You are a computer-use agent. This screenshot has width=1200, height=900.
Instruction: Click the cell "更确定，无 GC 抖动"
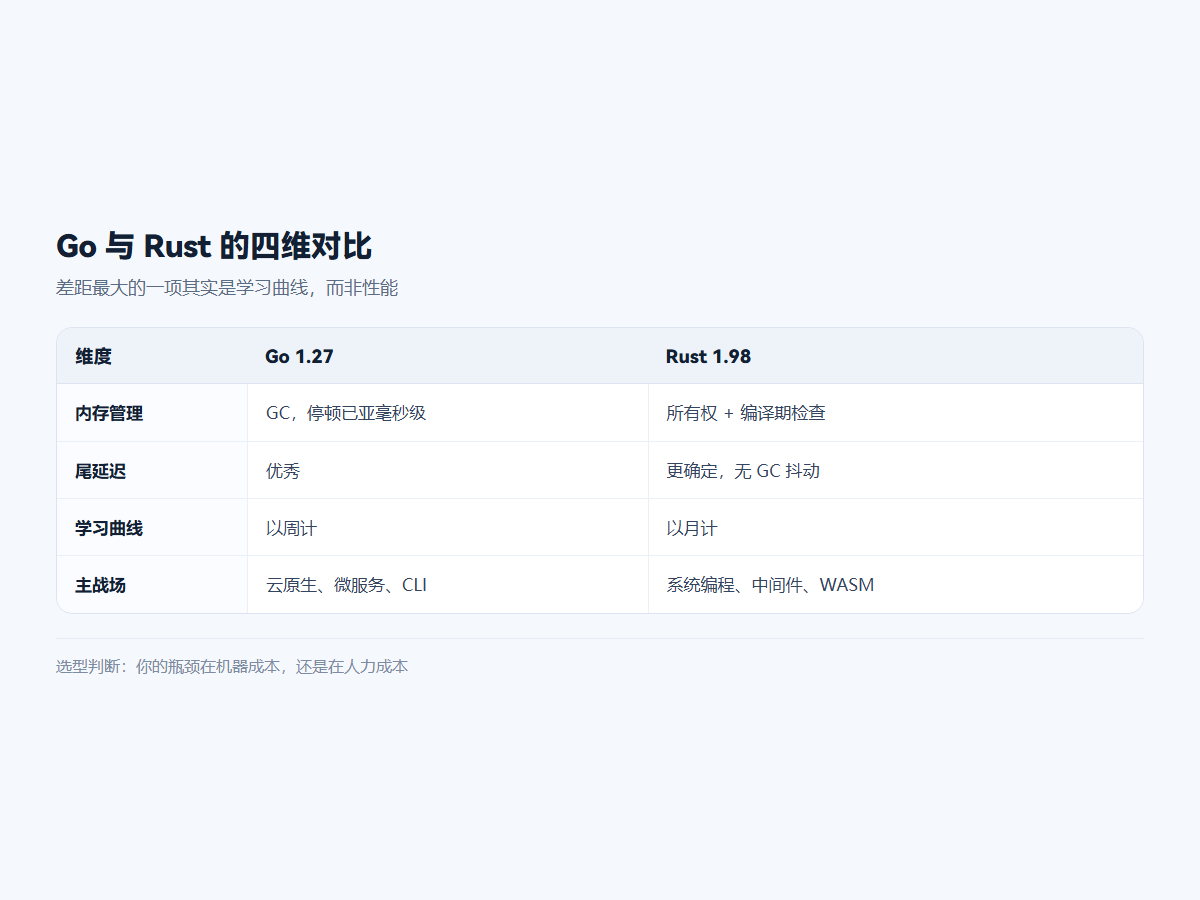click(895, 471)
